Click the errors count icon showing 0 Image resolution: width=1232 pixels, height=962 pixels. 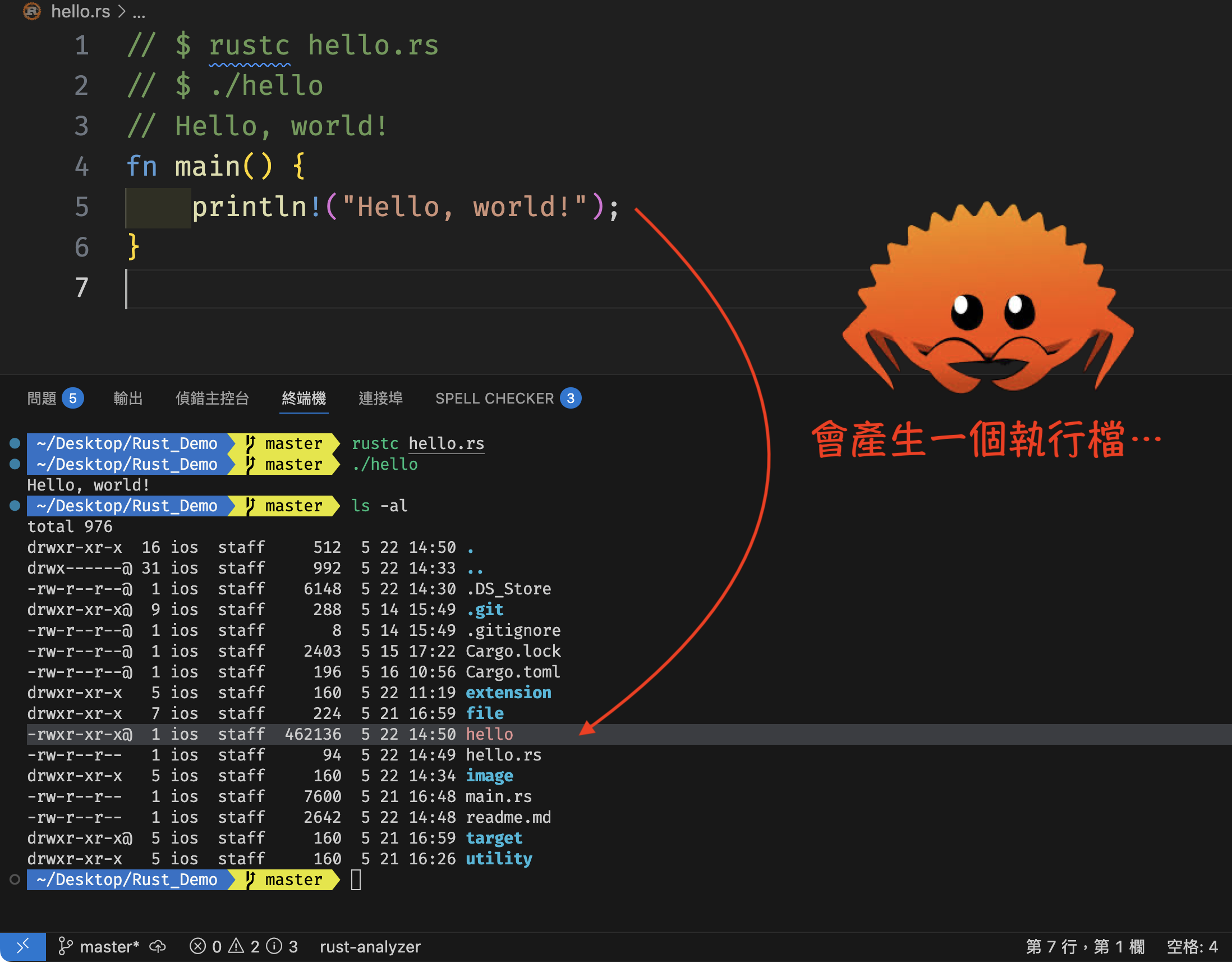198,946
